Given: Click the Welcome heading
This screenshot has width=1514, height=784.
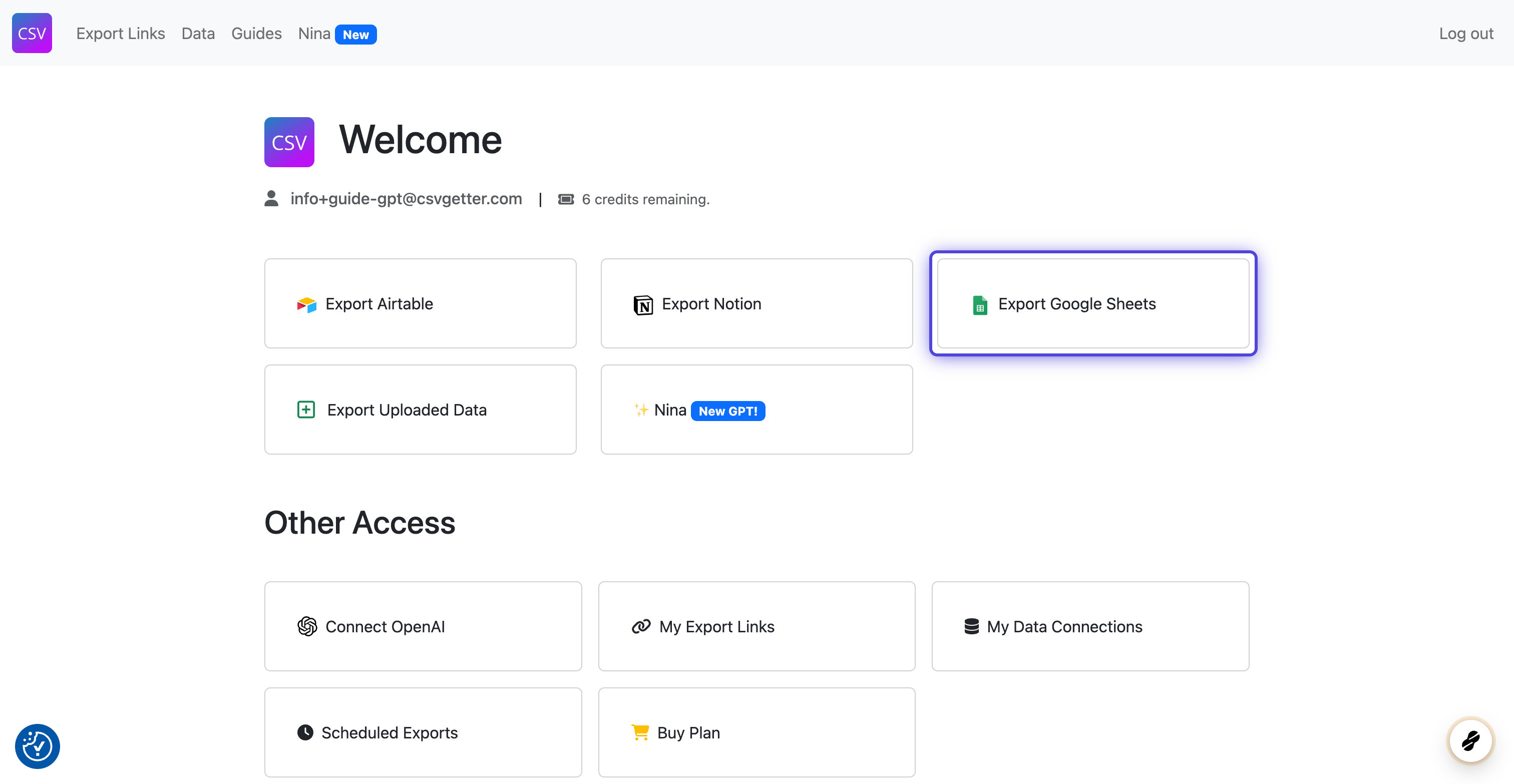Looking at the screenshot, I should (x=420, y=140).
